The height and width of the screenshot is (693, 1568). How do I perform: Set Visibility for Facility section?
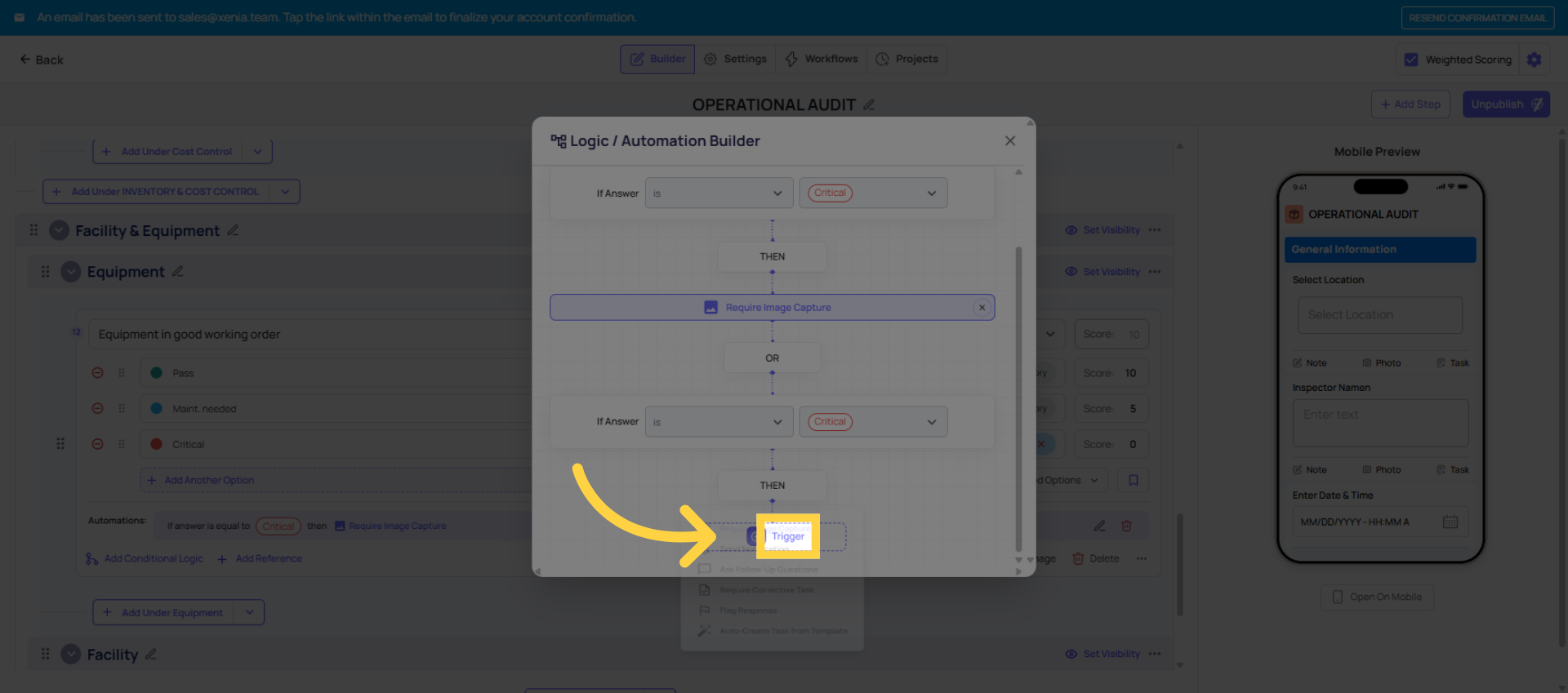(1102, 654)
